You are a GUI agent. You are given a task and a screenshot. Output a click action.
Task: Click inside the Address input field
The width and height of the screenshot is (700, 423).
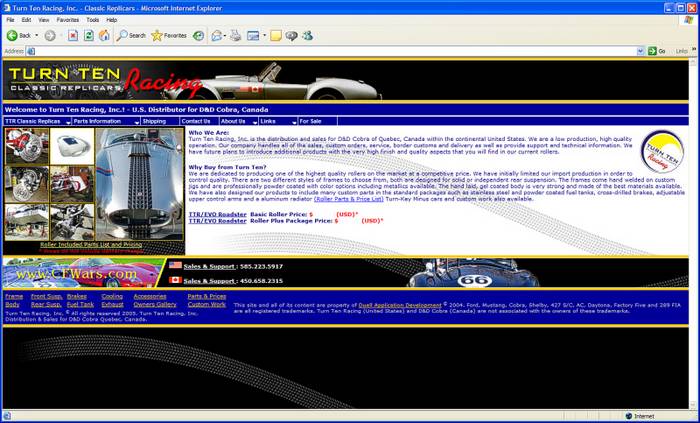(x=330, y=50)
